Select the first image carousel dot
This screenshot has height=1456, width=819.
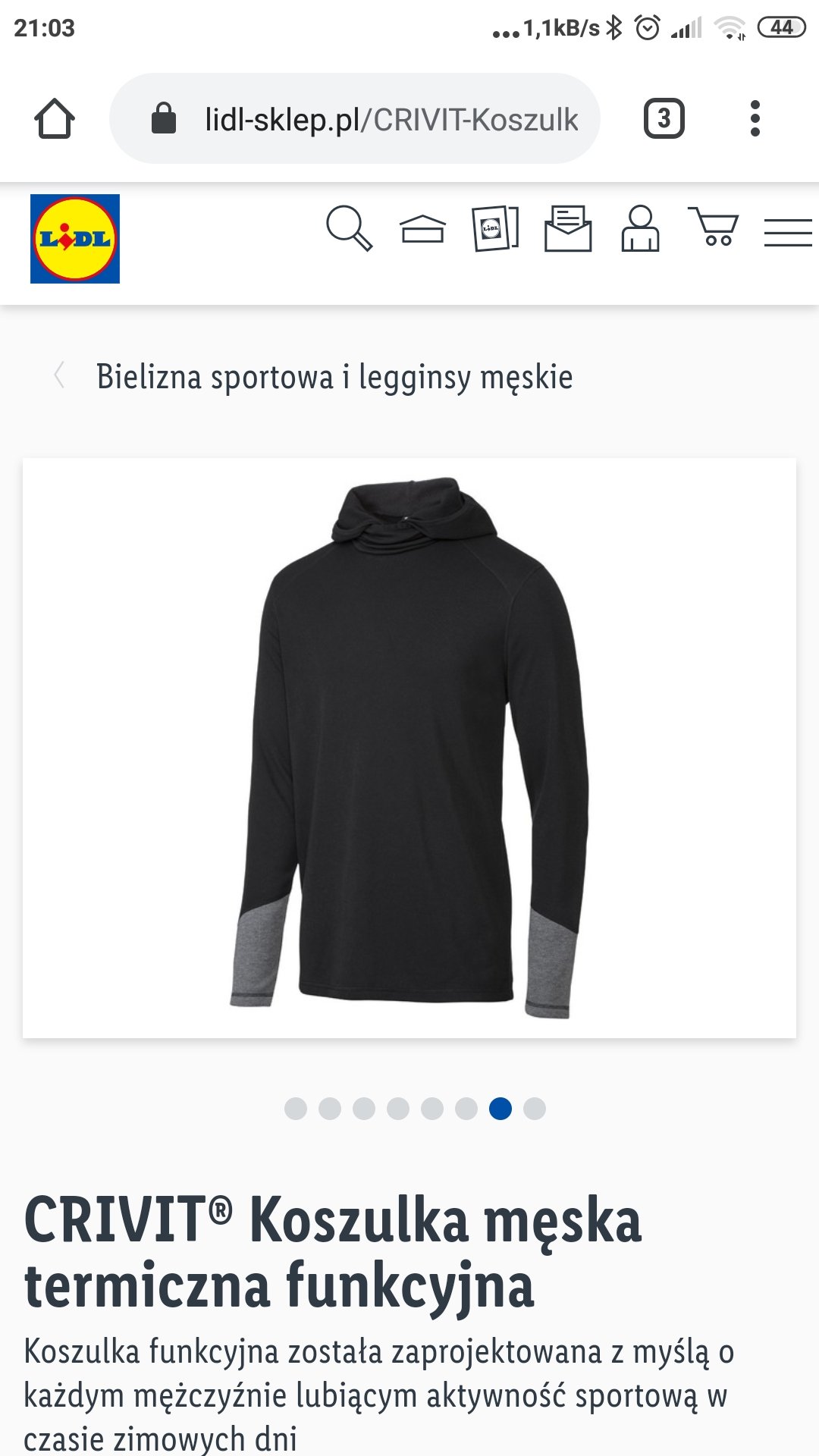click(x=296, y=1109)
